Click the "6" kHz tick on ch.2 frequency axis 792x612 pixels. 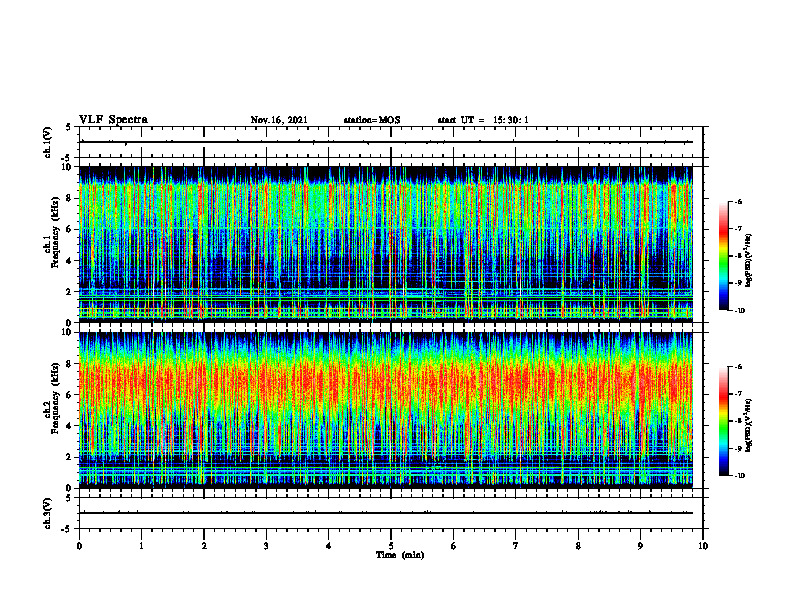[x=70, y=395]
